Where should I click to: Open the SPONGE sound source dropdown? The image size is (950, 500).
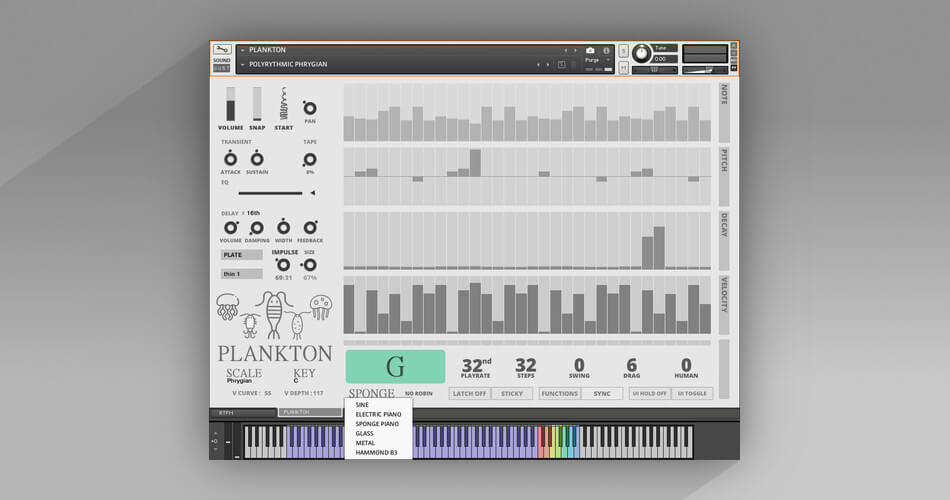pos(371,393)
